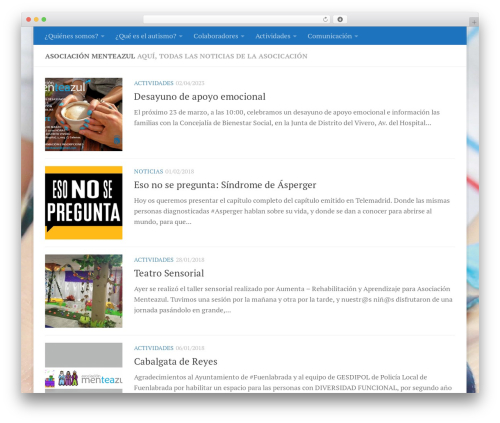Click excerpt starting 'Agradecimientos al Ayuntamiento'
Viewport: 500px width, 423px height.
[293, 382]
